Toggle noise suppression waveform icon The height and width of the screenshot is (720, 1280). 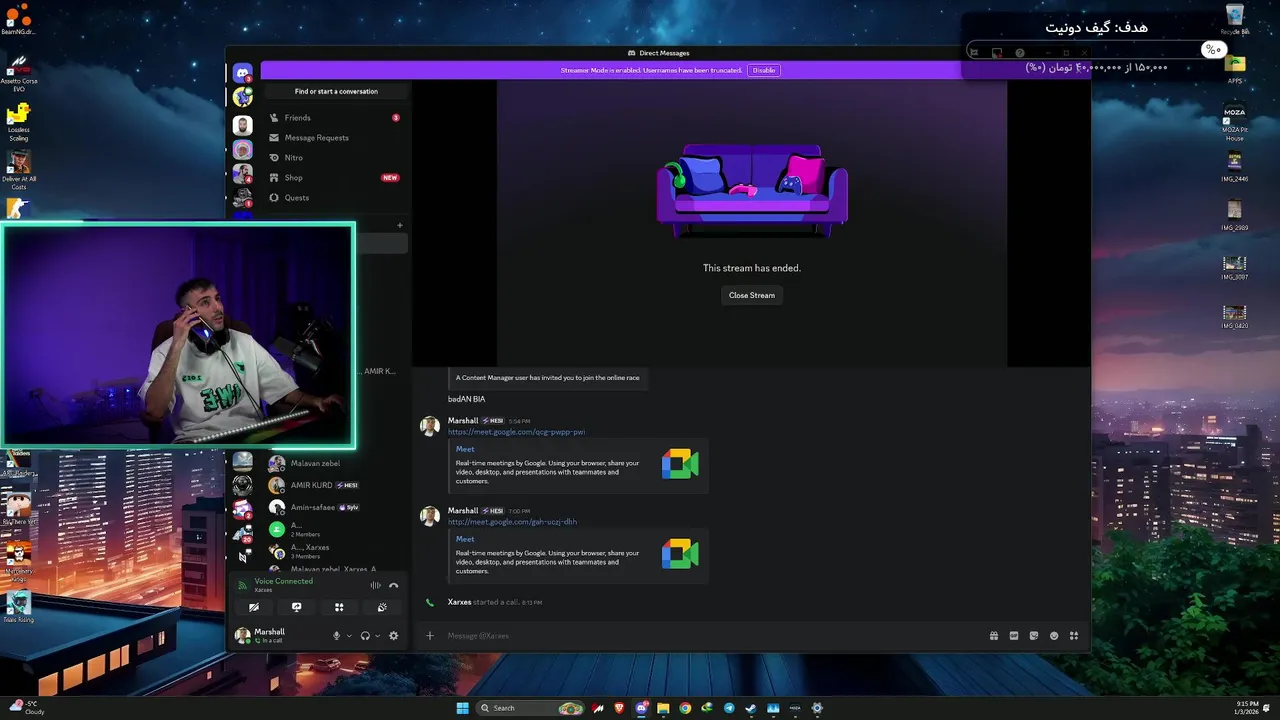click(375, 585)
